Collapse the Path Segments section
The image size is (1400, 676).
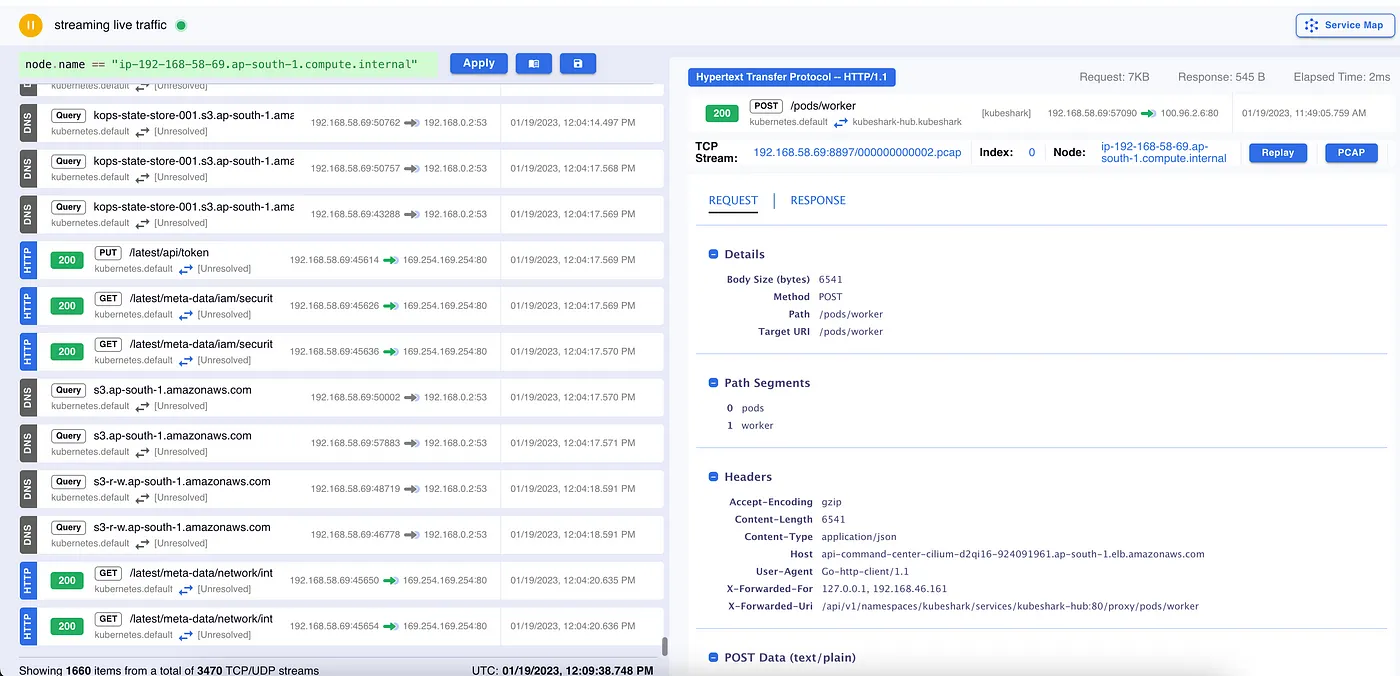[x=714, y=383]
